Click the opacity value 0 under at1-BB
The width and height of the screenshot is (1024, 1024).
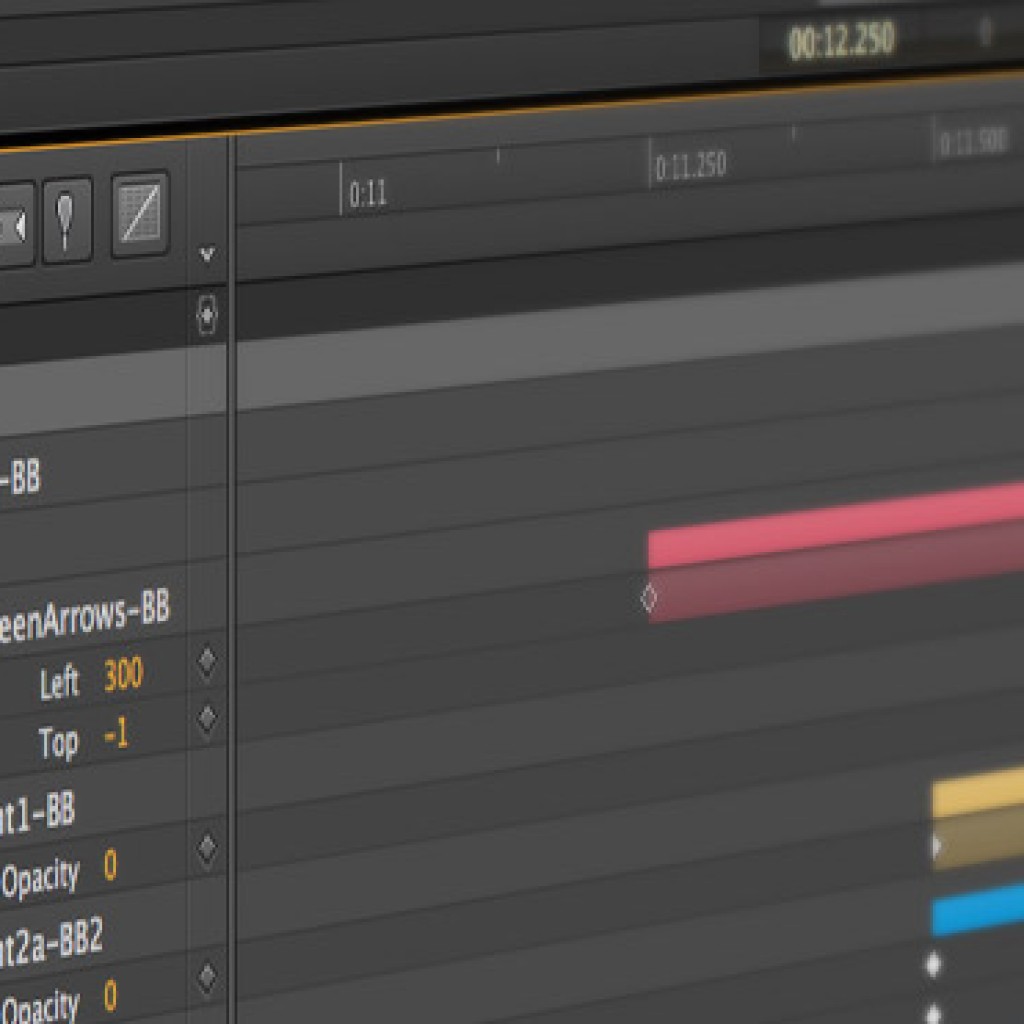click(x=110, y=866)
